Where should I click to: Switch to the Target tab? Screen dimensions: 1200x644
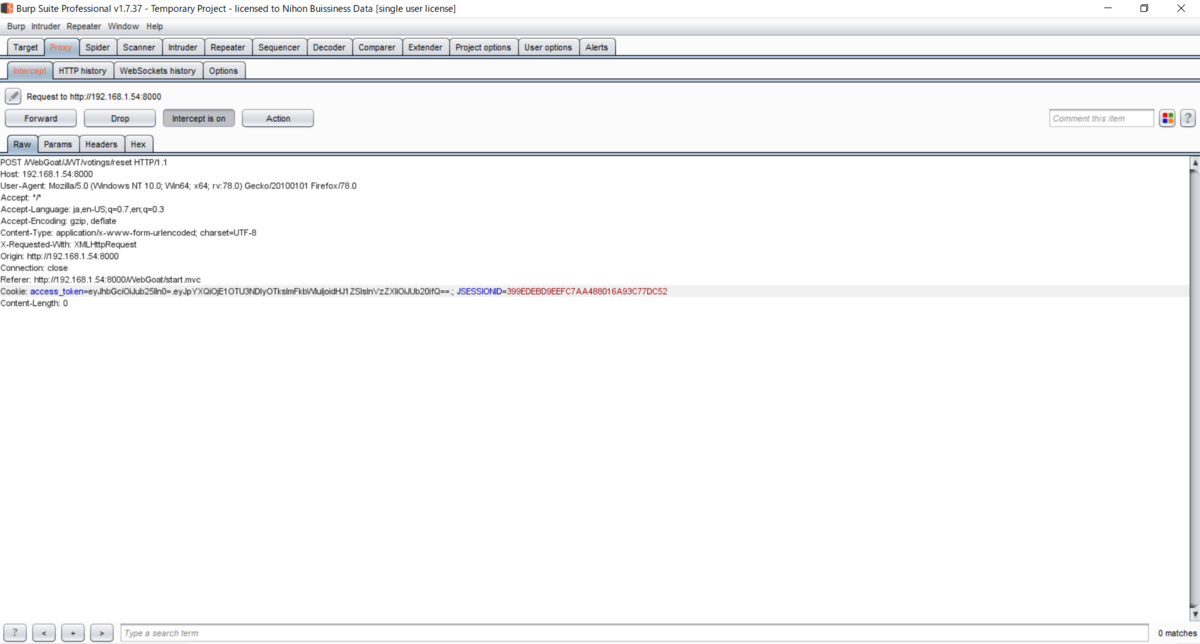26,47
